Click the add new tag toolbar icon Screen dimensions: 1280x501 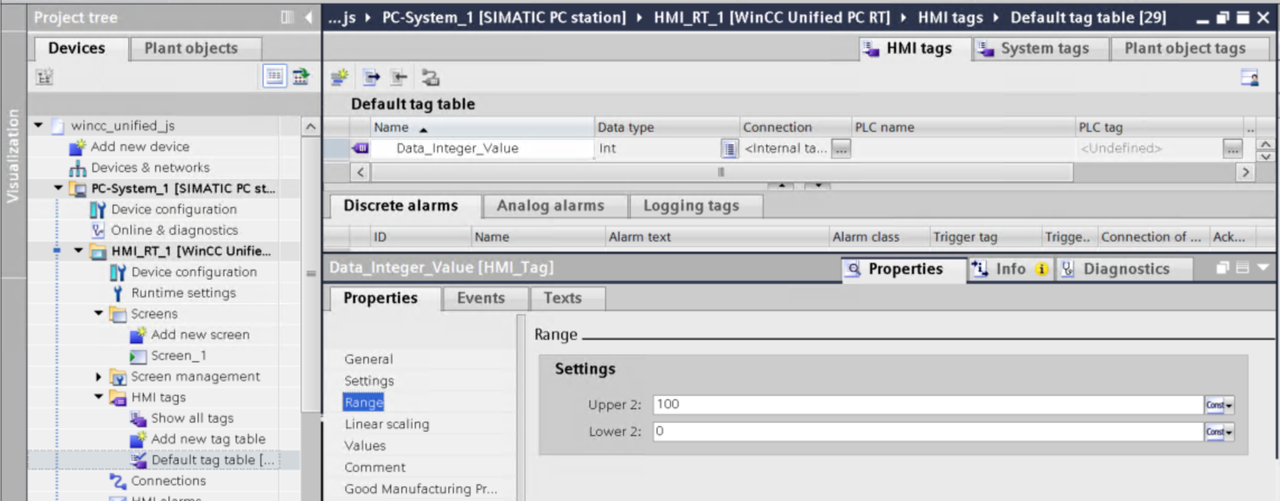(341, 78)
